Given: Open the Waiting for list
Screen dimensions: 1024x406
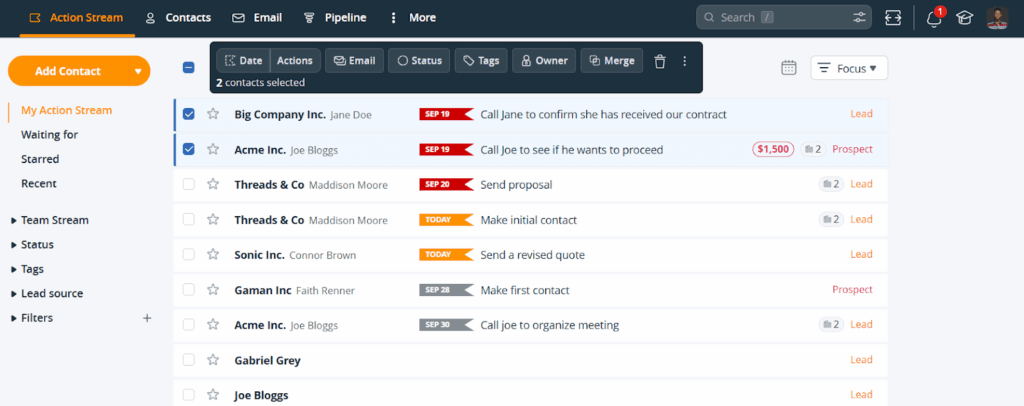Looking at the screenshot, I should click(49, 135).
